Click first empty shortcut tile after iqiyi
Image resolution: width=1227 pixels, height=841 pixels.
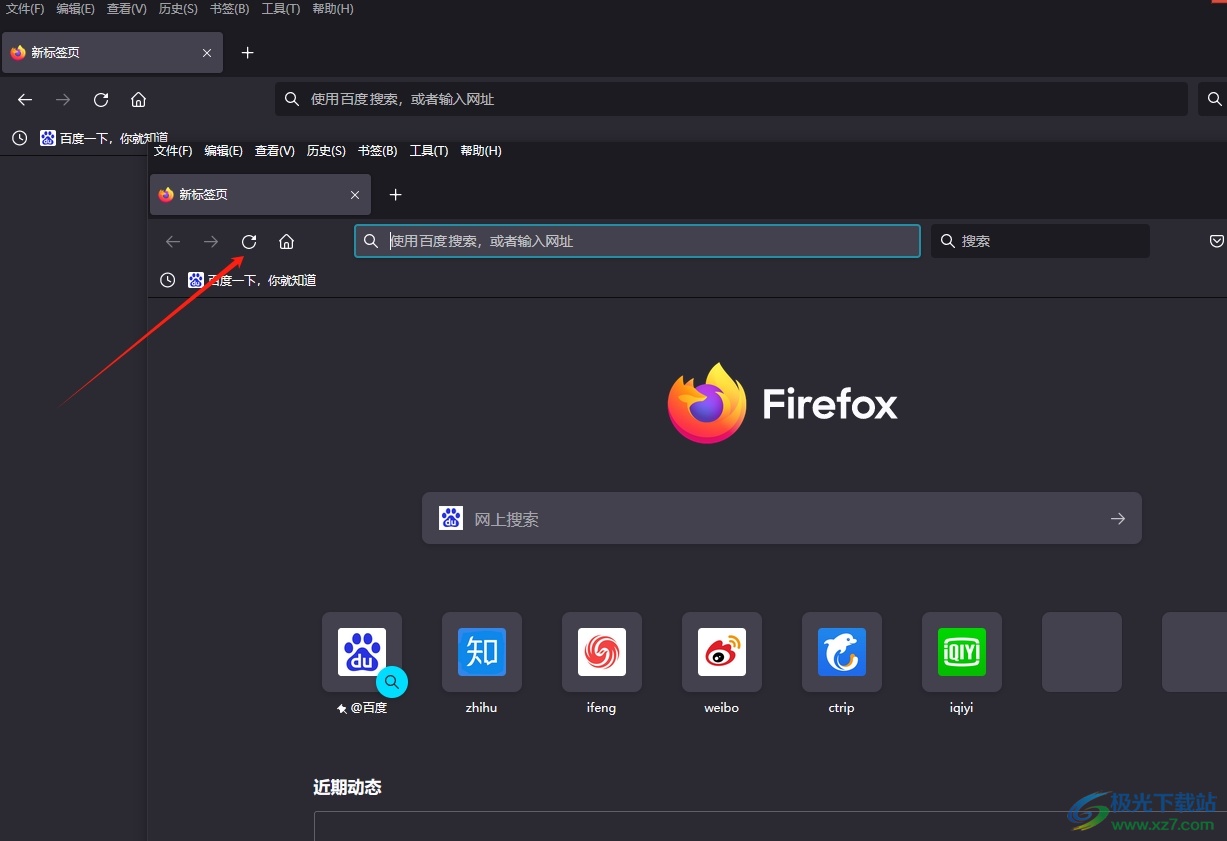point(1082,652)
